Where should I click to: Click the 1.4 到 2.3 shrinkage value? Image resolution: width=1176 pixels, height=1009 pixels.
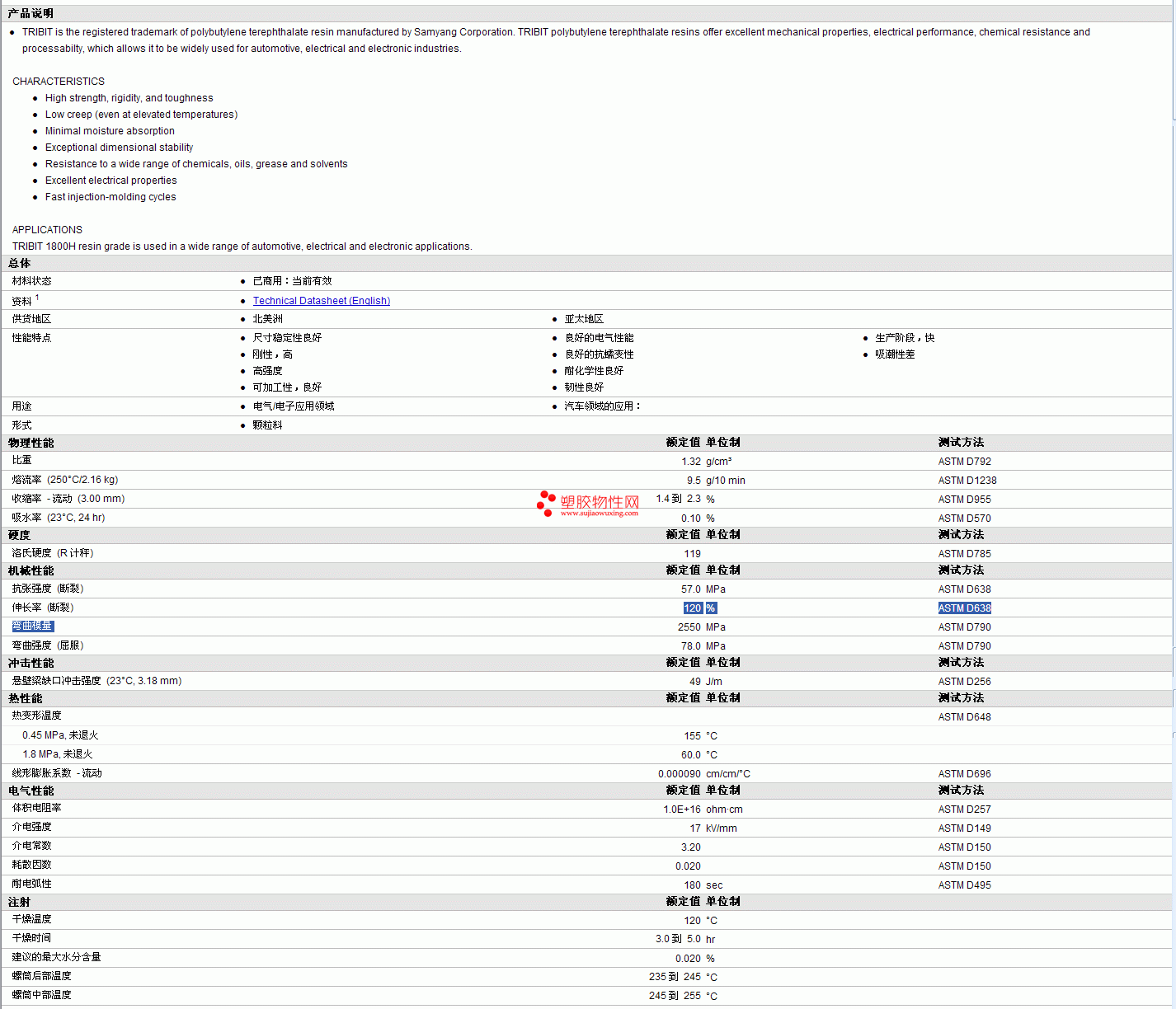tap(679, 499)
